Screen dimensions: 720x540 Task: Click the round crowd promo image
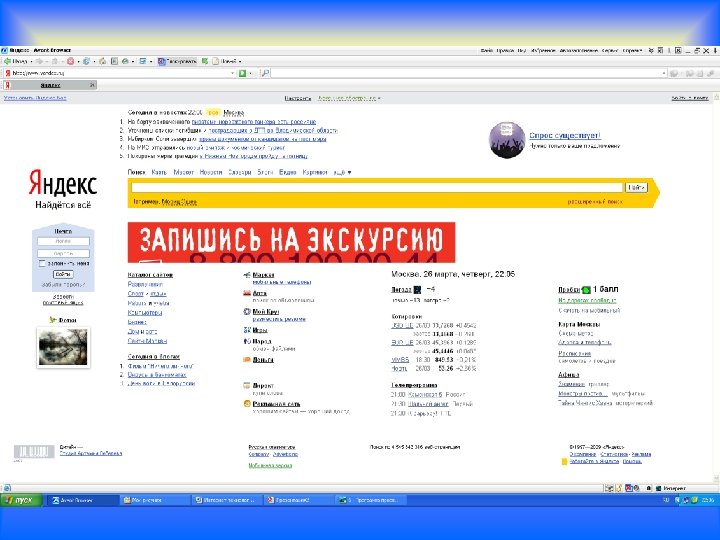pyautogui.click(x=507, y=140)
